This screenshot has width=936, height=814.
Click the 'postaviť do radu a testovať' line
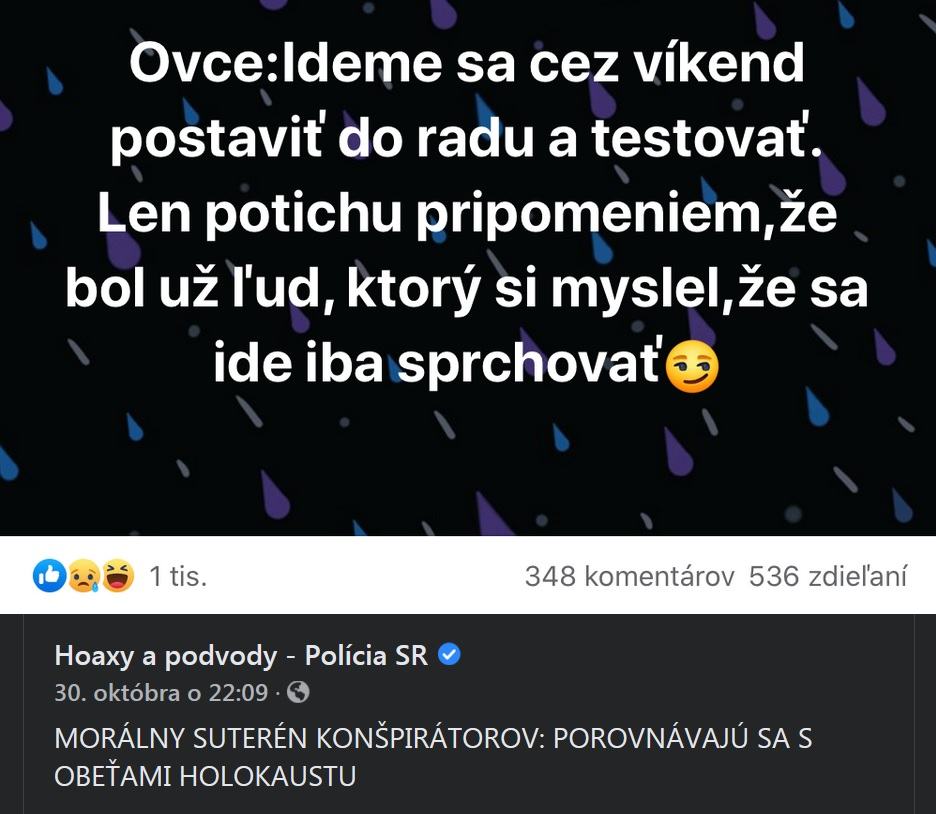[467, 141]
